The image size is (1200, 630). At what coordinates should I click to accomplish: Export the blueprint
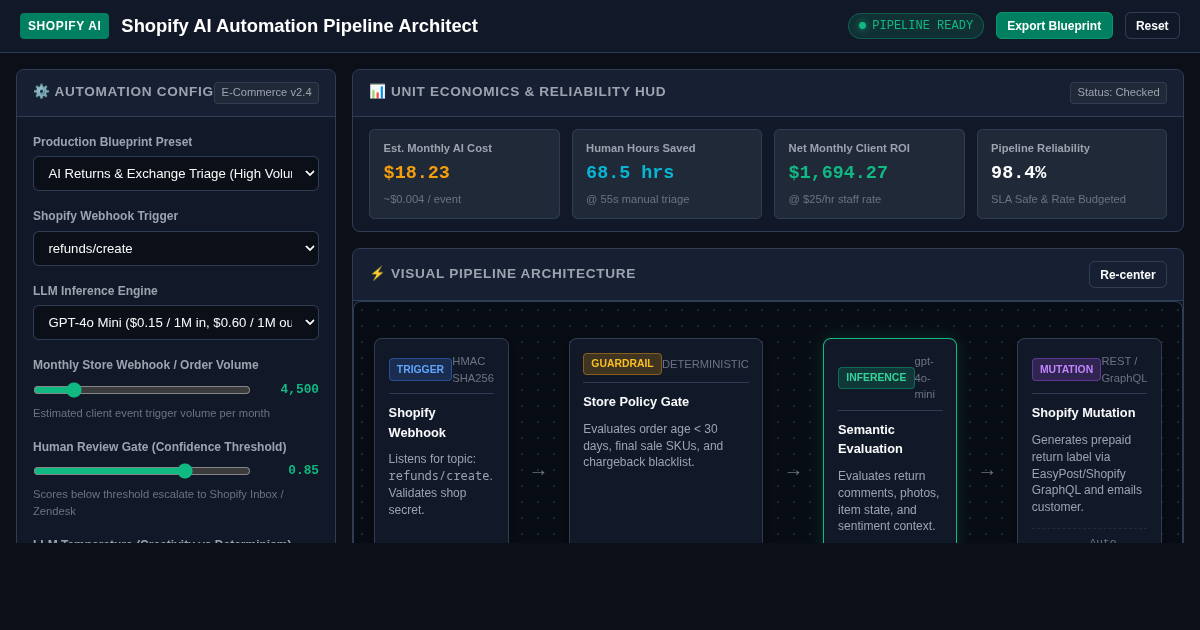(x=1054, y=26)
